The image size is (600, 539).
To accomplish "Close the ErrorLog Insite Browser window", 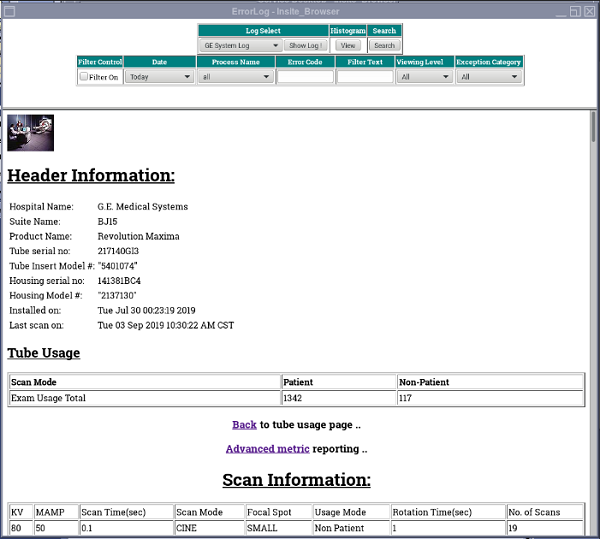I will point(590,10).
